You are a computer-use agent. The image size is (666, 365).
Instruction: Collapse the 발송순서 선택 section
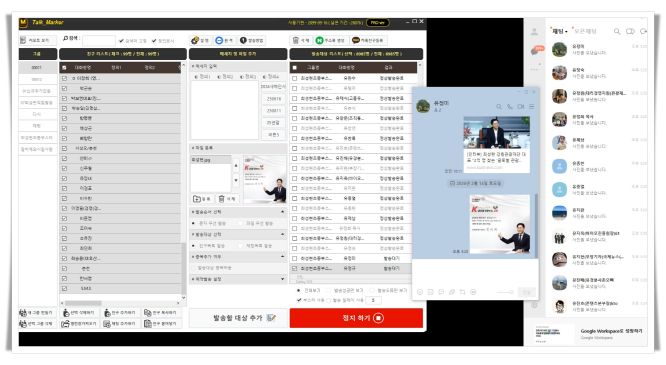282,212
